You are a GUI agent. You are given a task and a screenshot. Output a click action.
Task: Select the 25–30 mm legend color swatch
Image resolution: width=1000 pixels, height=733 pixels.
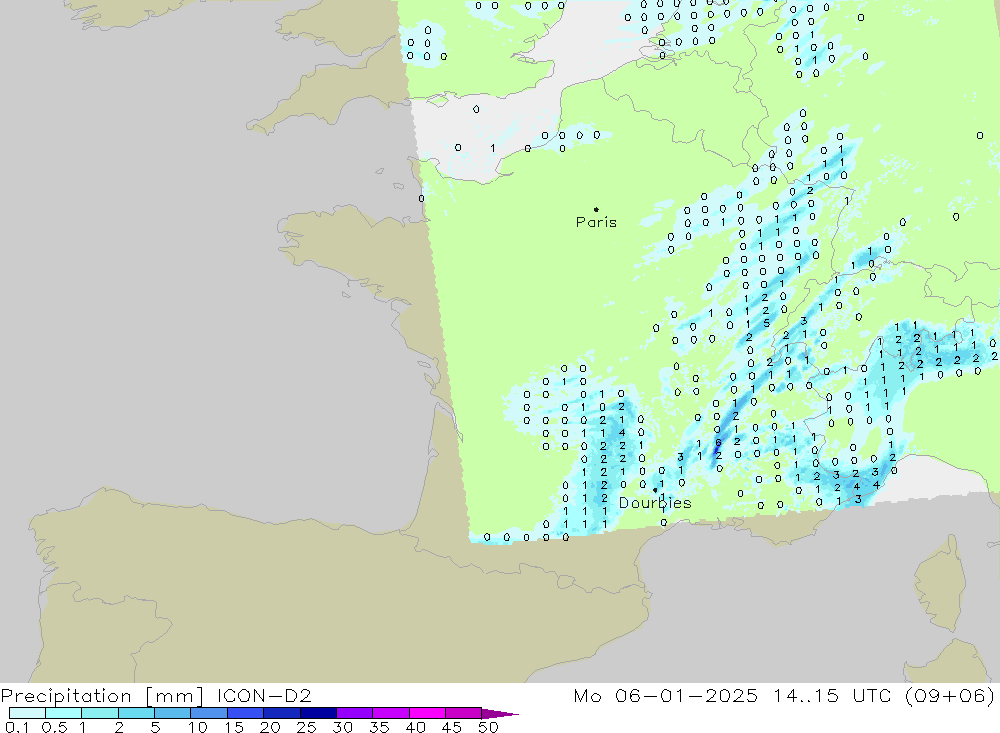click(x=318, y=713)
